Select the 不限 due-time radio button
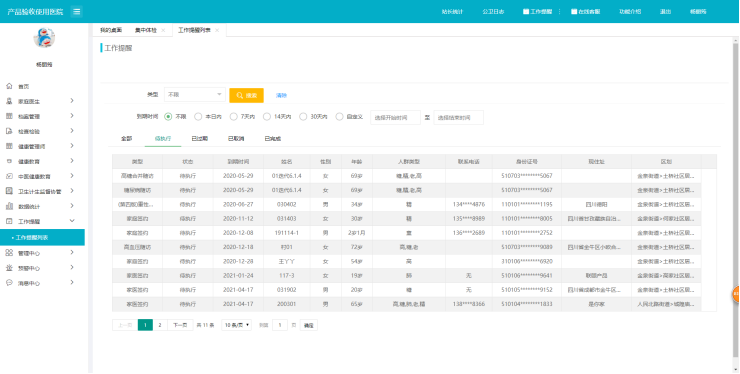This screenshot has height=374, width=740. pos(168,117)
